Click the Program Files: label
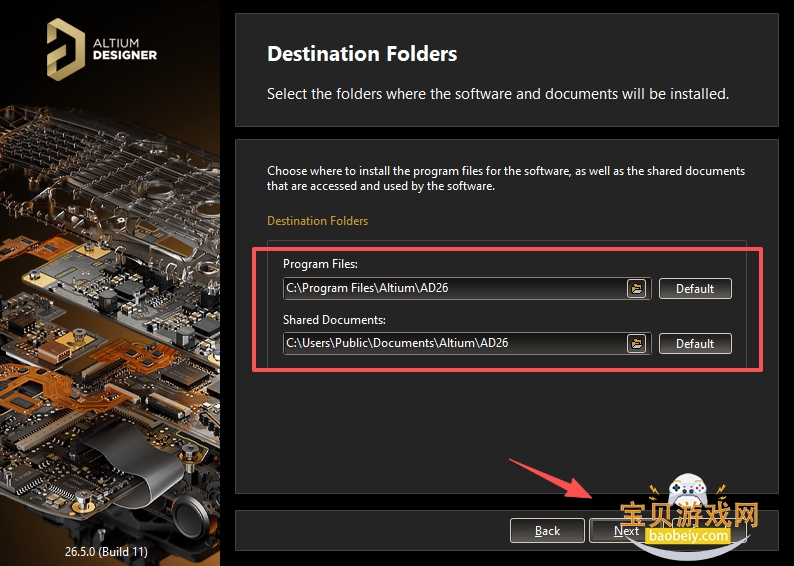Viewport: 794px width, 566px height. pos(320,264)
